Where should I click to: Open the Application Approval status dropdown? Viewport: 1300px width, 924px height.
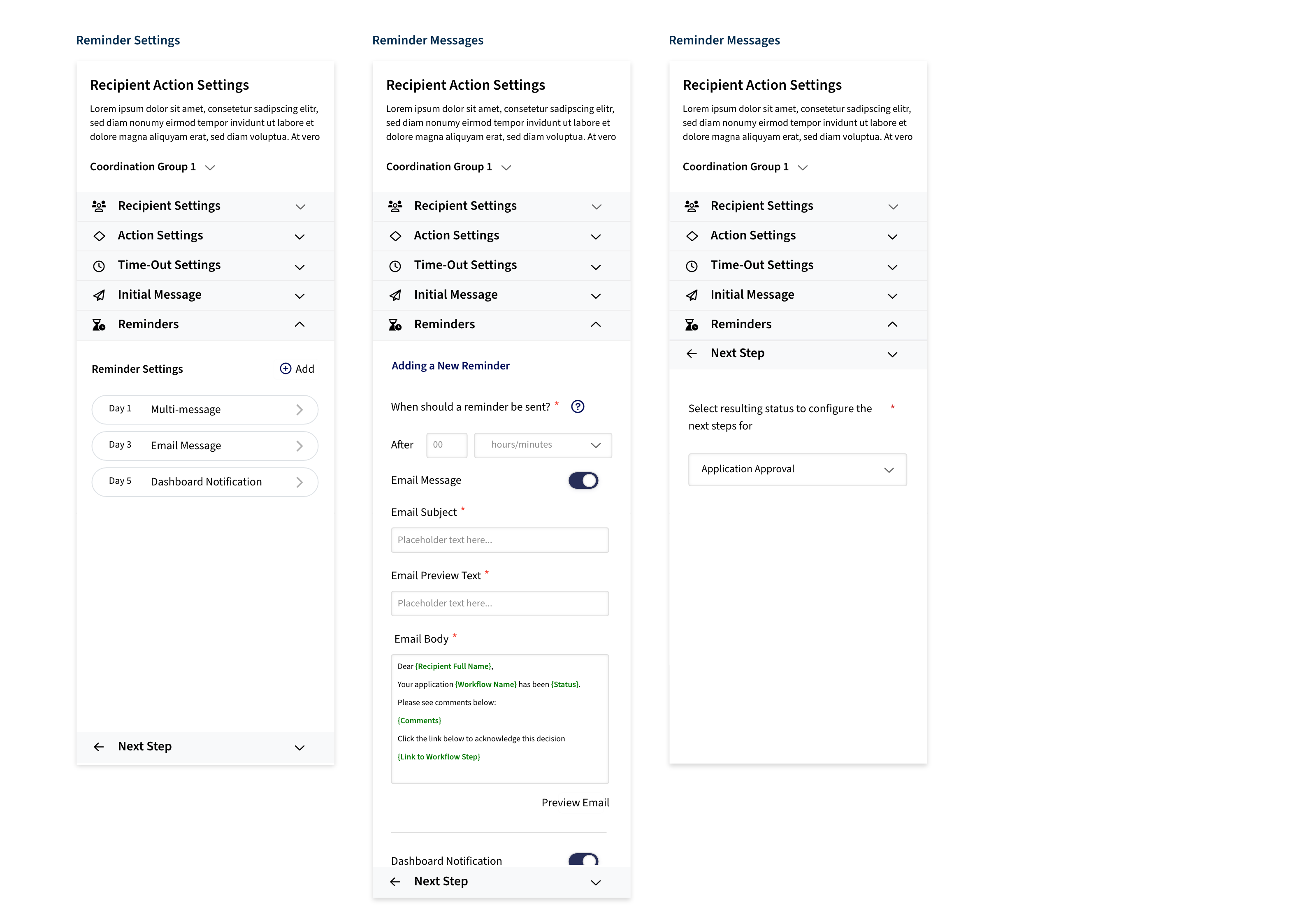point(797,469)
